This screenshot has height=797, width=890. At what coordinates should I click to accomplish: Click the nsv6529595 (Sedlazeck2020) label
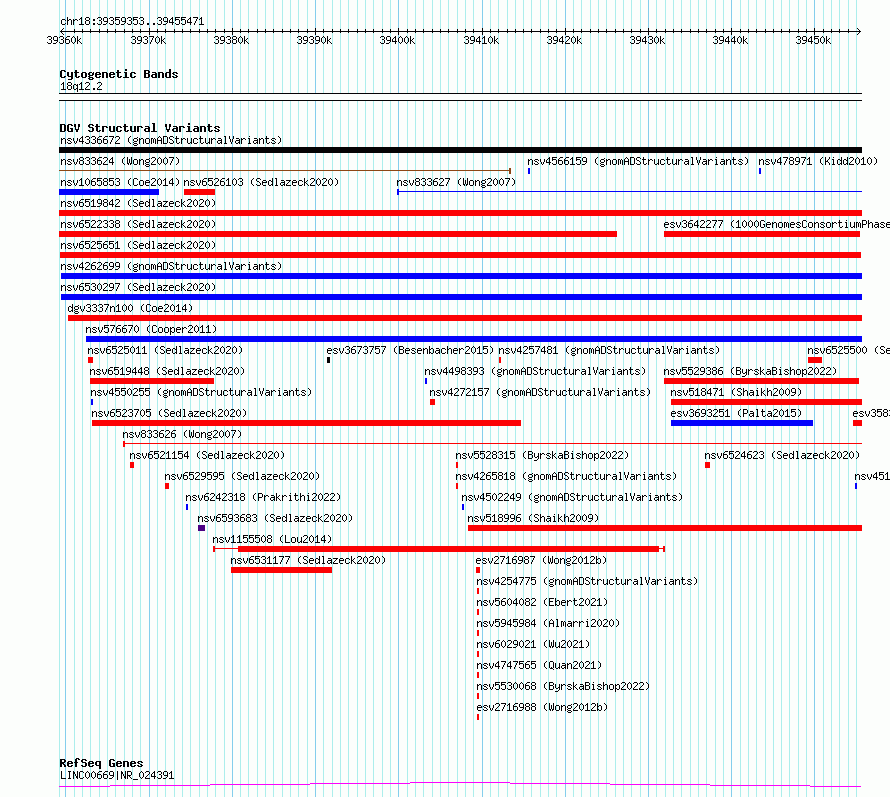pyautogui.click(x=242, y=476)
